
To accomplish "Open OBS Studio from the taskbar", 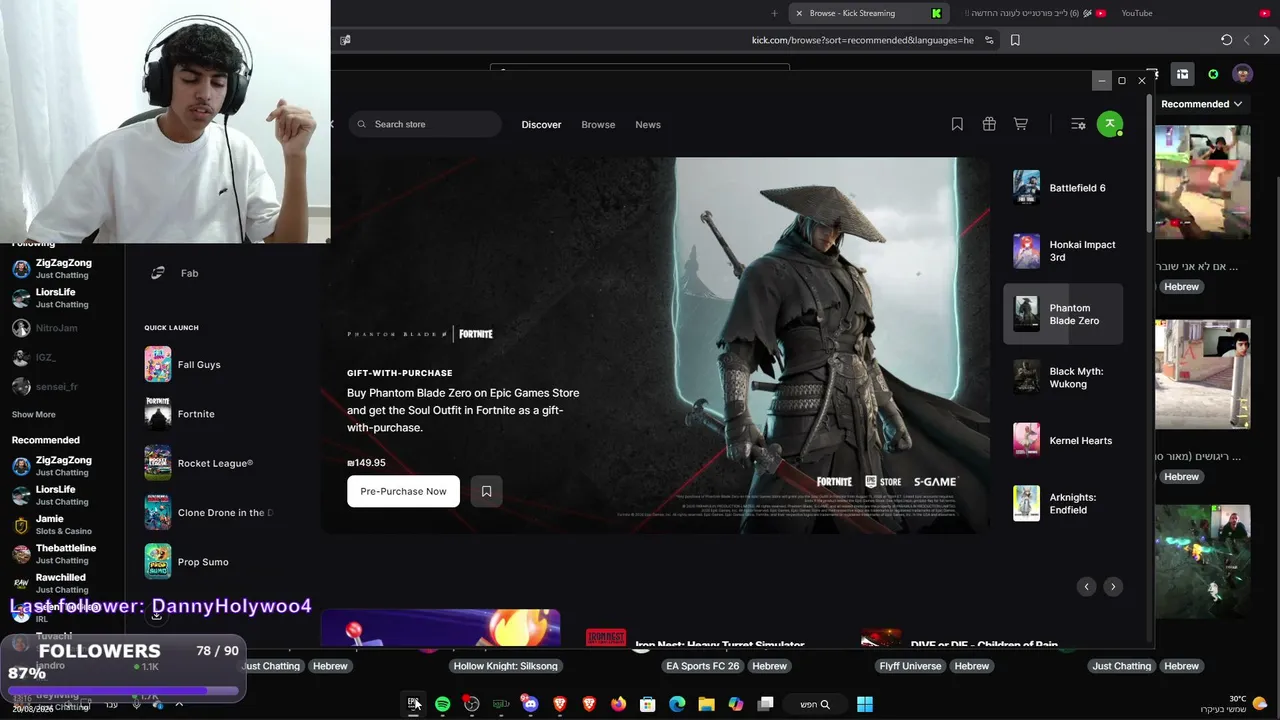I will tap(471, 704).
